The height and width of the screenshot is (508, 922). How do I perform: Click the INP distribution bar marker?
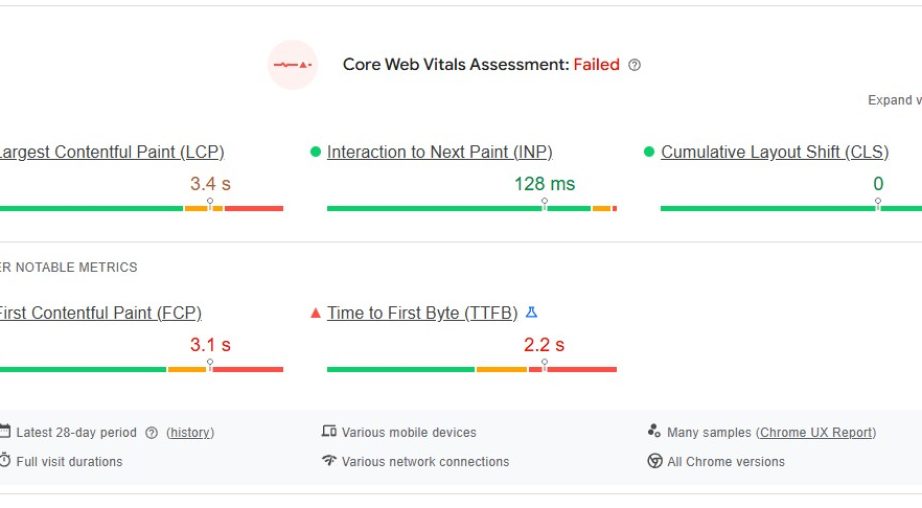coord(544,203)
